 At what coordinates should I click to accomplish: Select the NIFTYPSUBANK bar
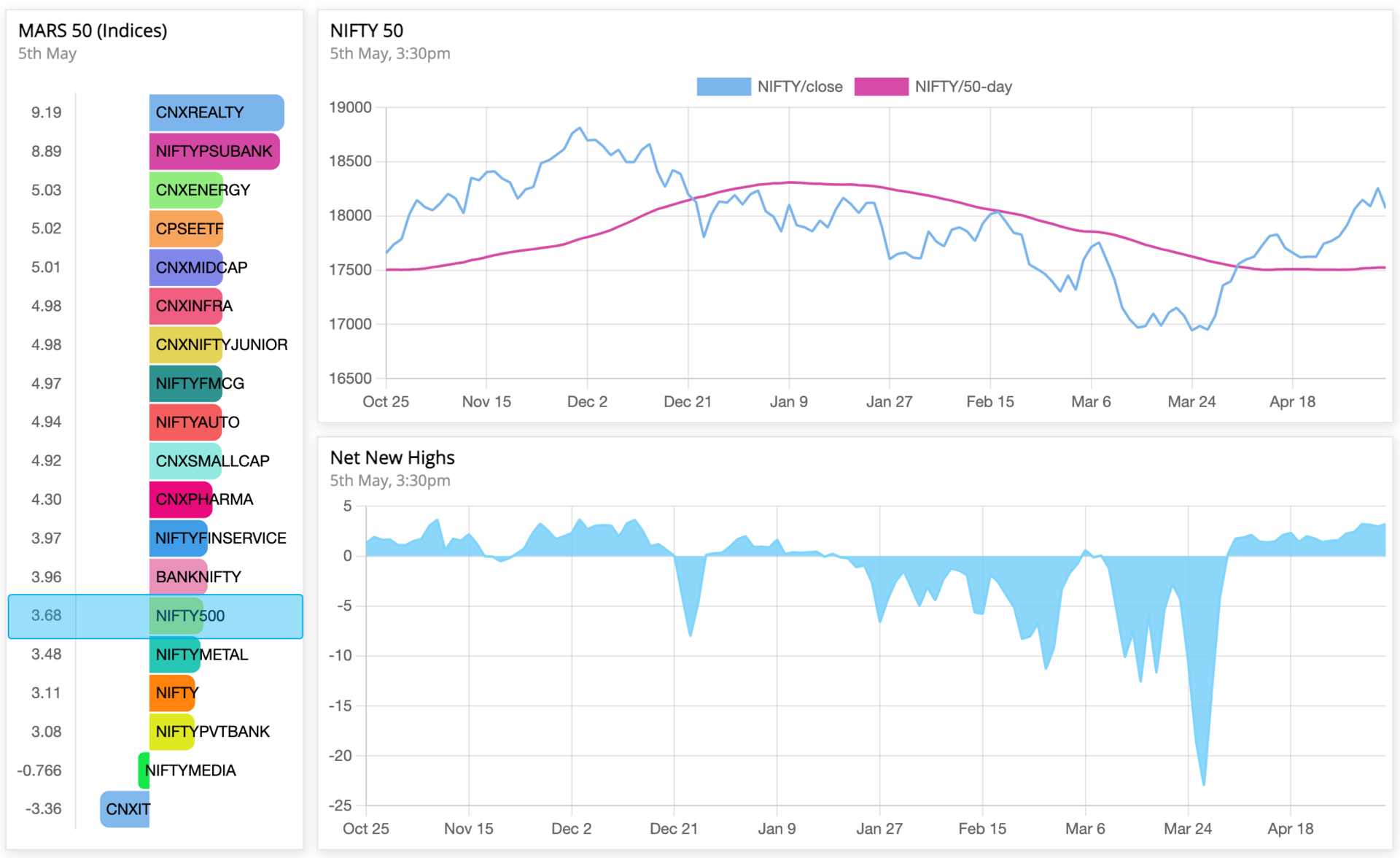[x=214, y=151]
